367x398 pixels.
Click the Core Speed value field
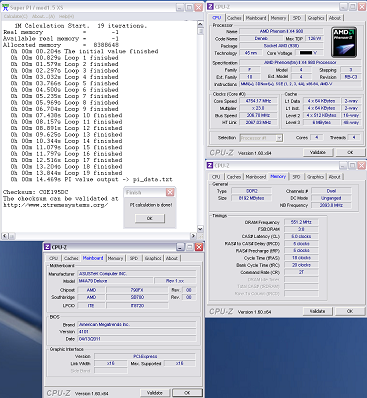coord(258,101)
